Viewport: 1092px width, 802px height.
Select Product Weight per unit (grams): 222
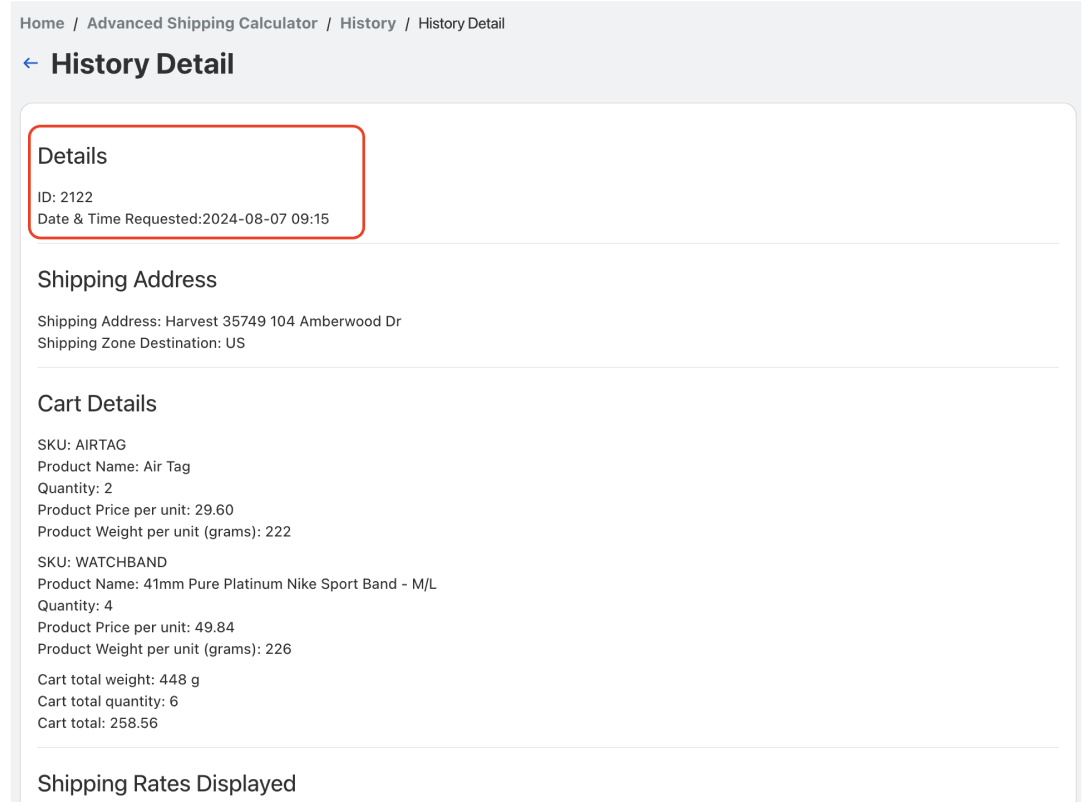164,531
